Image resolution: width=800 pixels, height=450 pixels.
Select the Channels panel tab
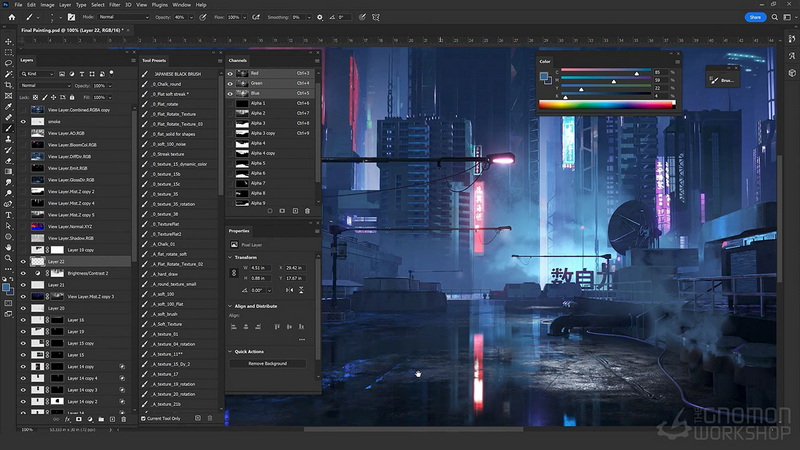pos(238,60)
